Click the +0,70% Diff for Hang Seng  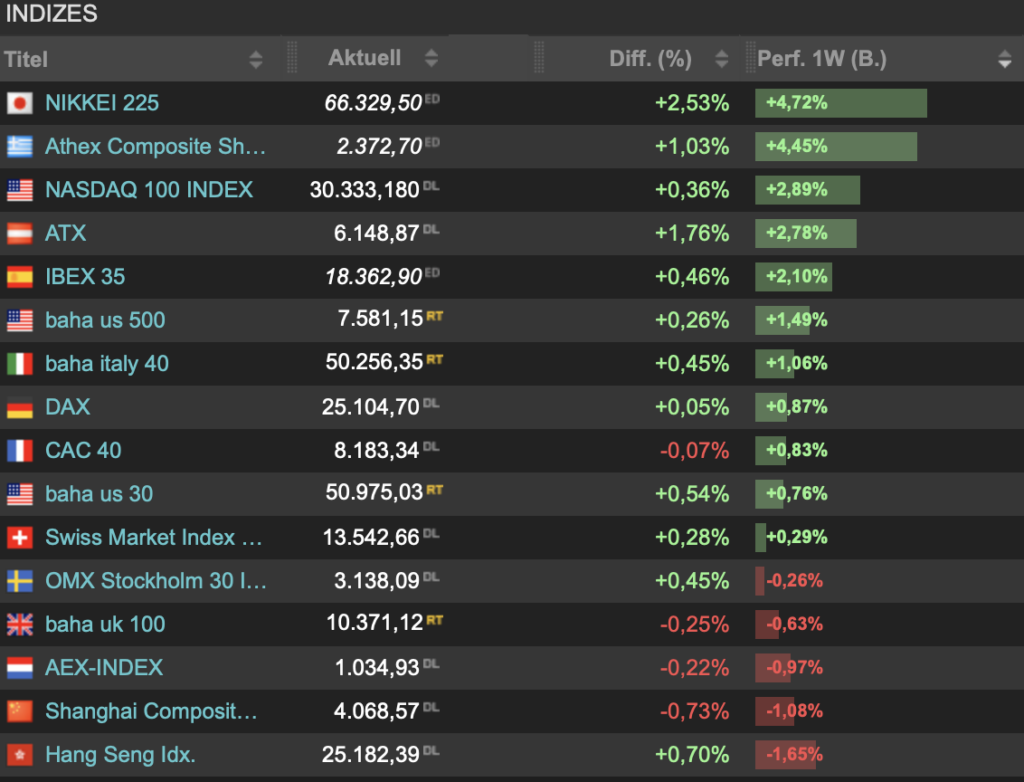[692, 755]
